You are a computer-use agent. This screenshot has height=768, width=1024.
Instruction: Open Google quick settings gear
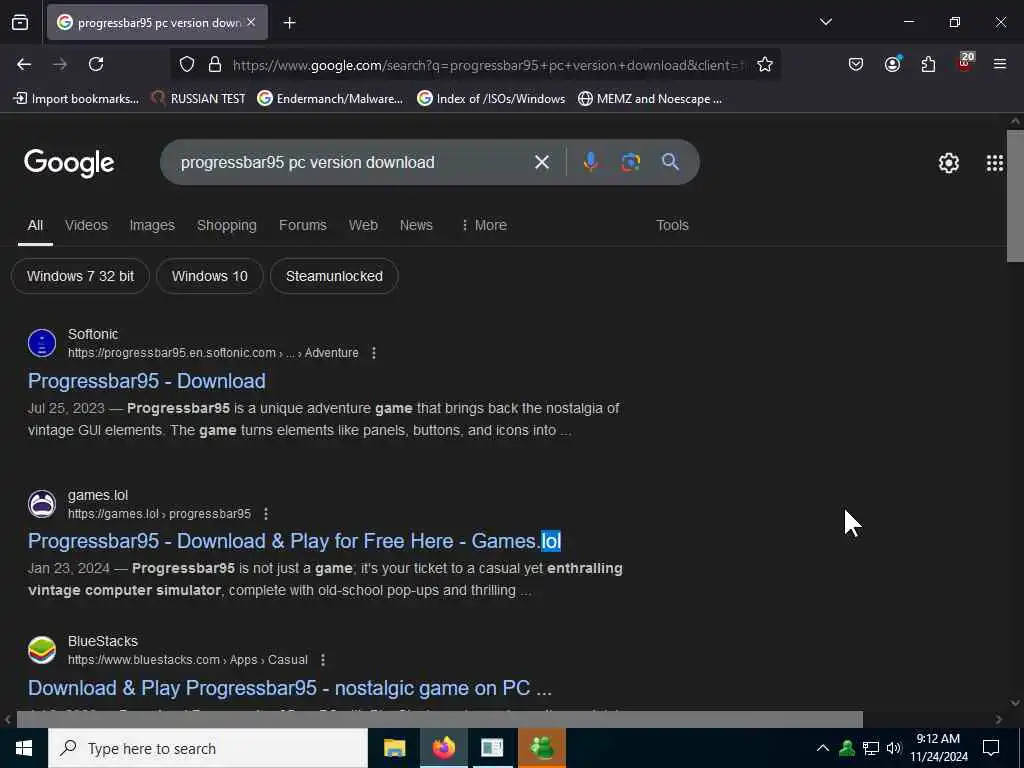pyautogui.click(x=948, y=163)
